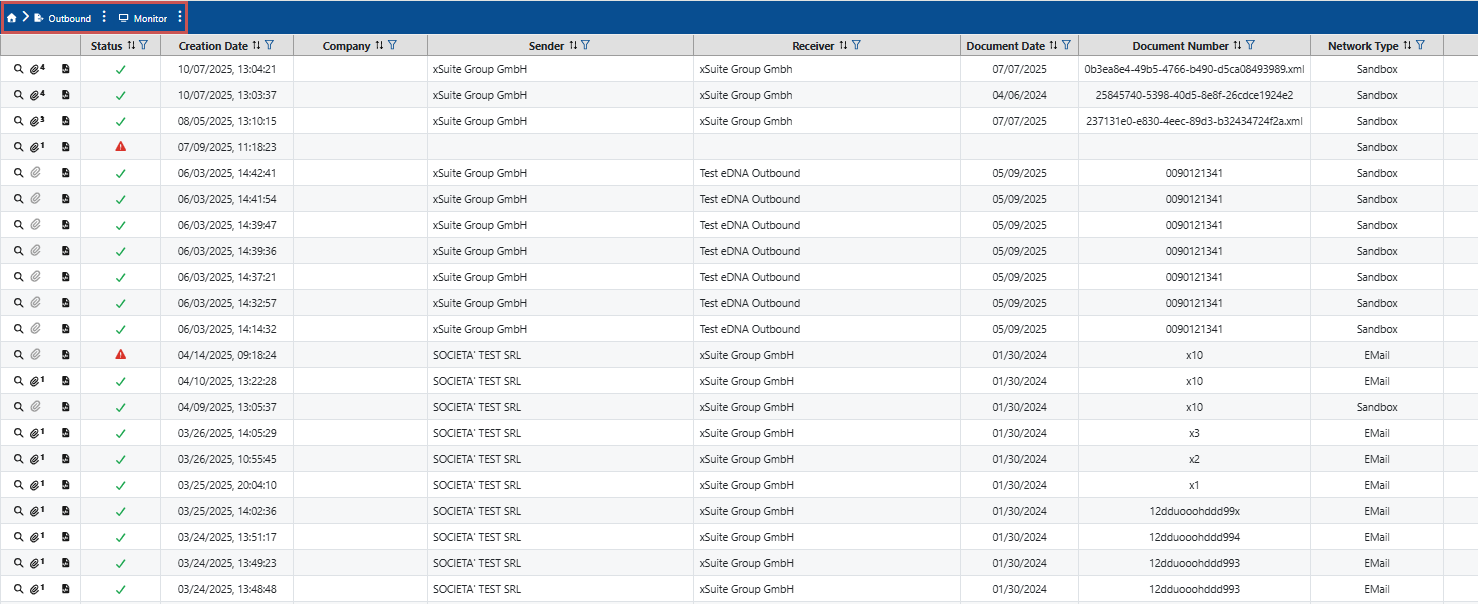Screen dimensions: 1478x604
Task: Toggle sorting on the Status column
Action: pos(129,45)
